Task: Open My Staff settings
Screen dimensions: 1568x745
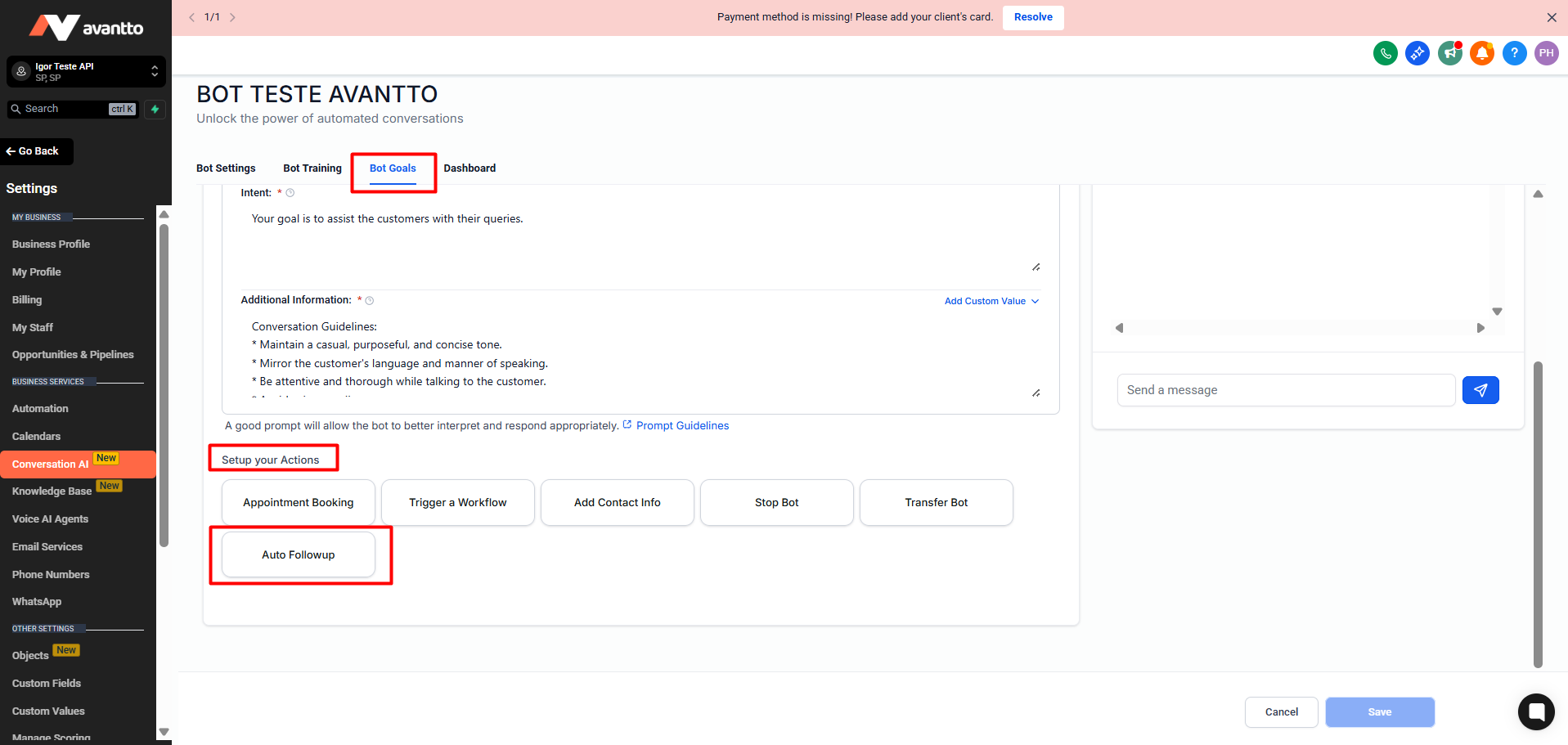Action: point(33,328)
